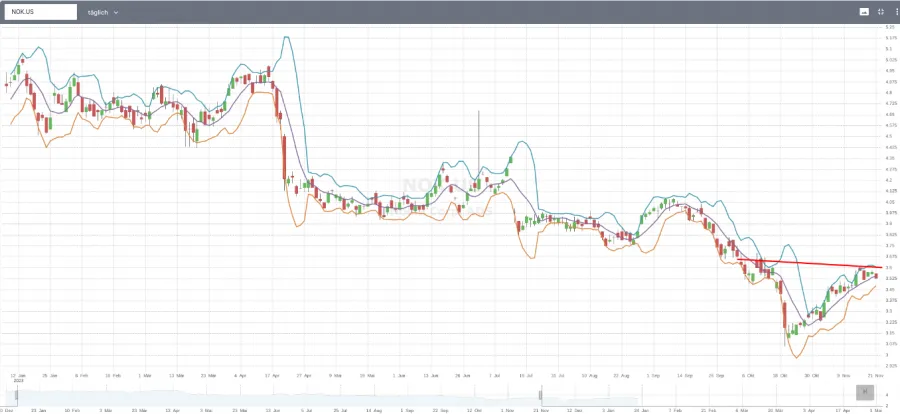
Task: Click the chart snapshot image icon
Action: (x=864, y=12)
